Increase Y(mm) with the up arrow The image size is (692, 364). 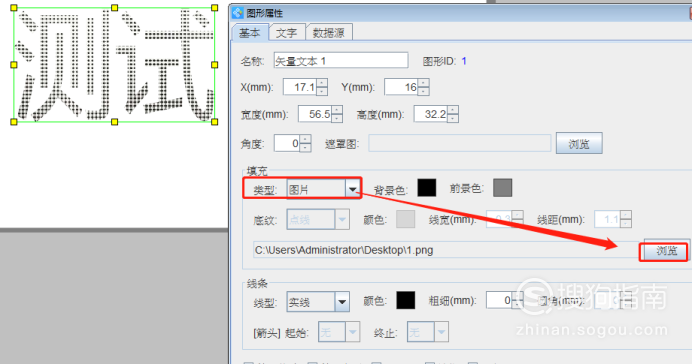click(423, 83)
